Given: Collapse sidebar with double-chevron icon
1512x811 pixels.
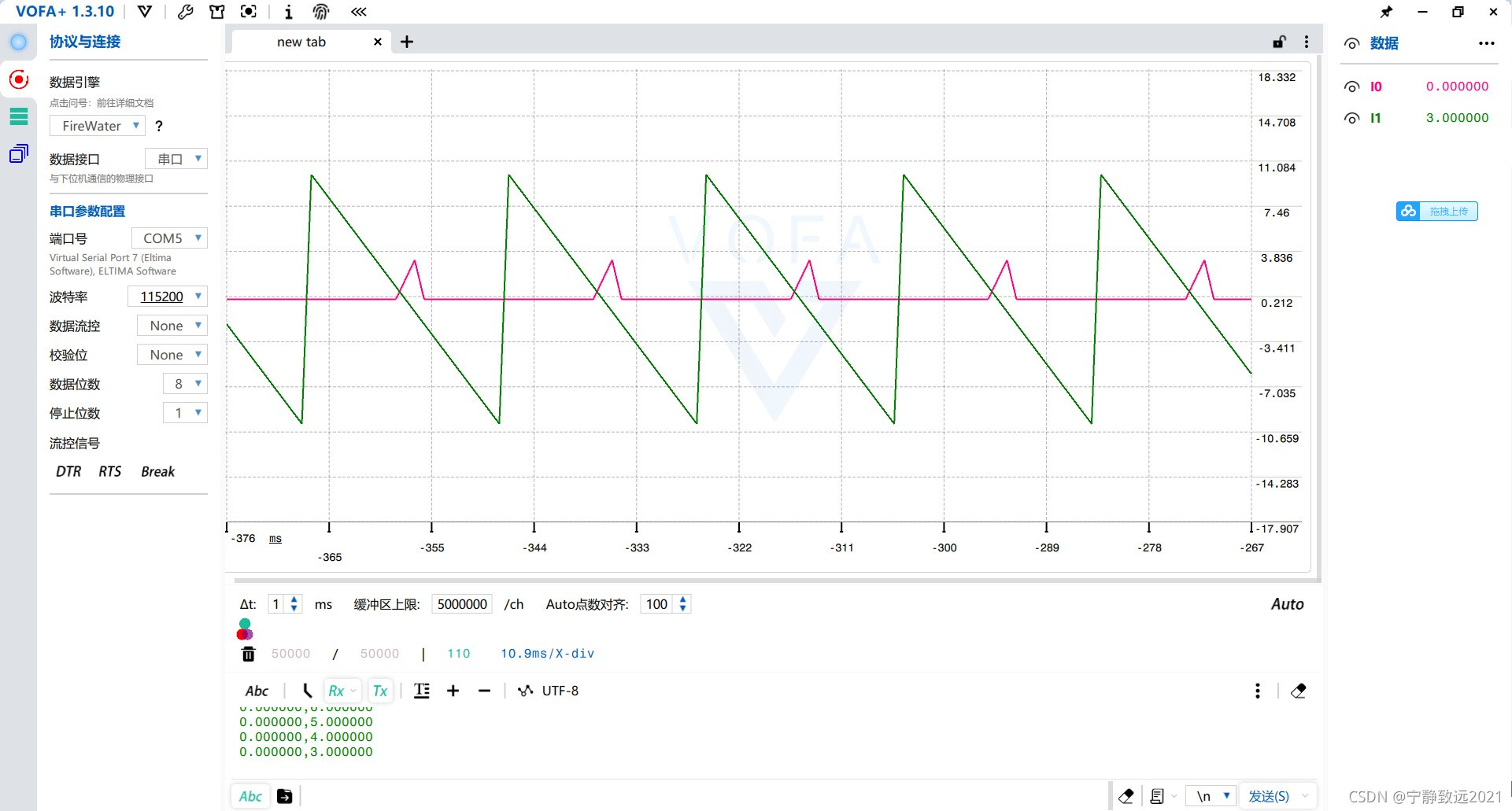Looking at the screenshot, I should (359, 12).
